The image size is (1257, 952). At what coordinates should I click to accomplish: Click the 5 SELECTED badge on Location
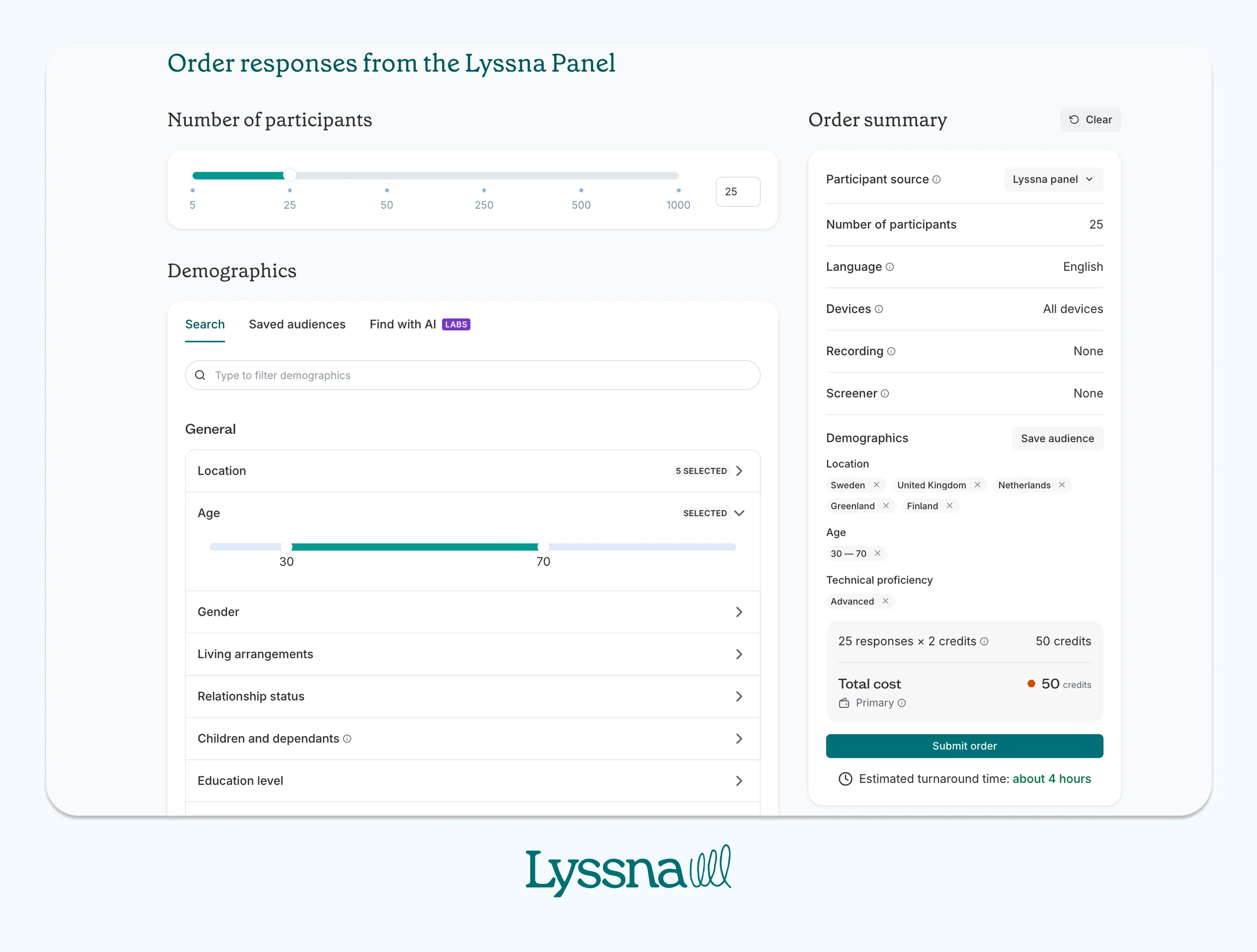click(701, 471)
